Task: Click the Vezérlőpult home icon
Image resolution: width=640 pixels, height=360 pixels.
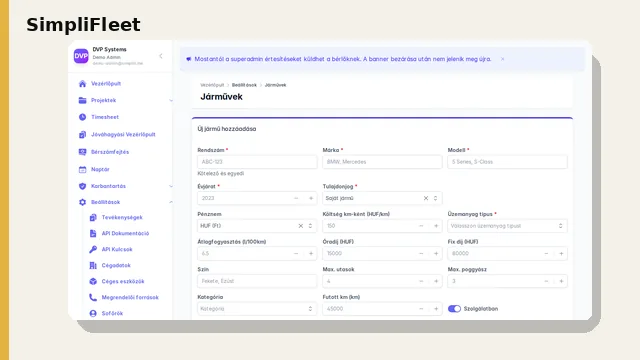Action: click(82, 84)
